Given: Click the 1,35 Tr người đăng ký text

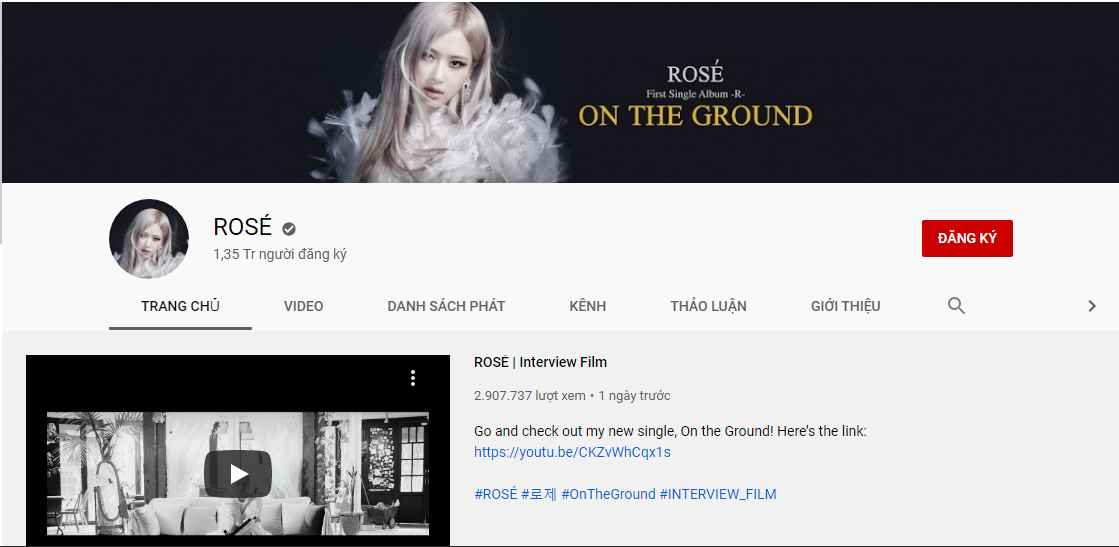Looking at the screenshot, I should click(280, 254).
